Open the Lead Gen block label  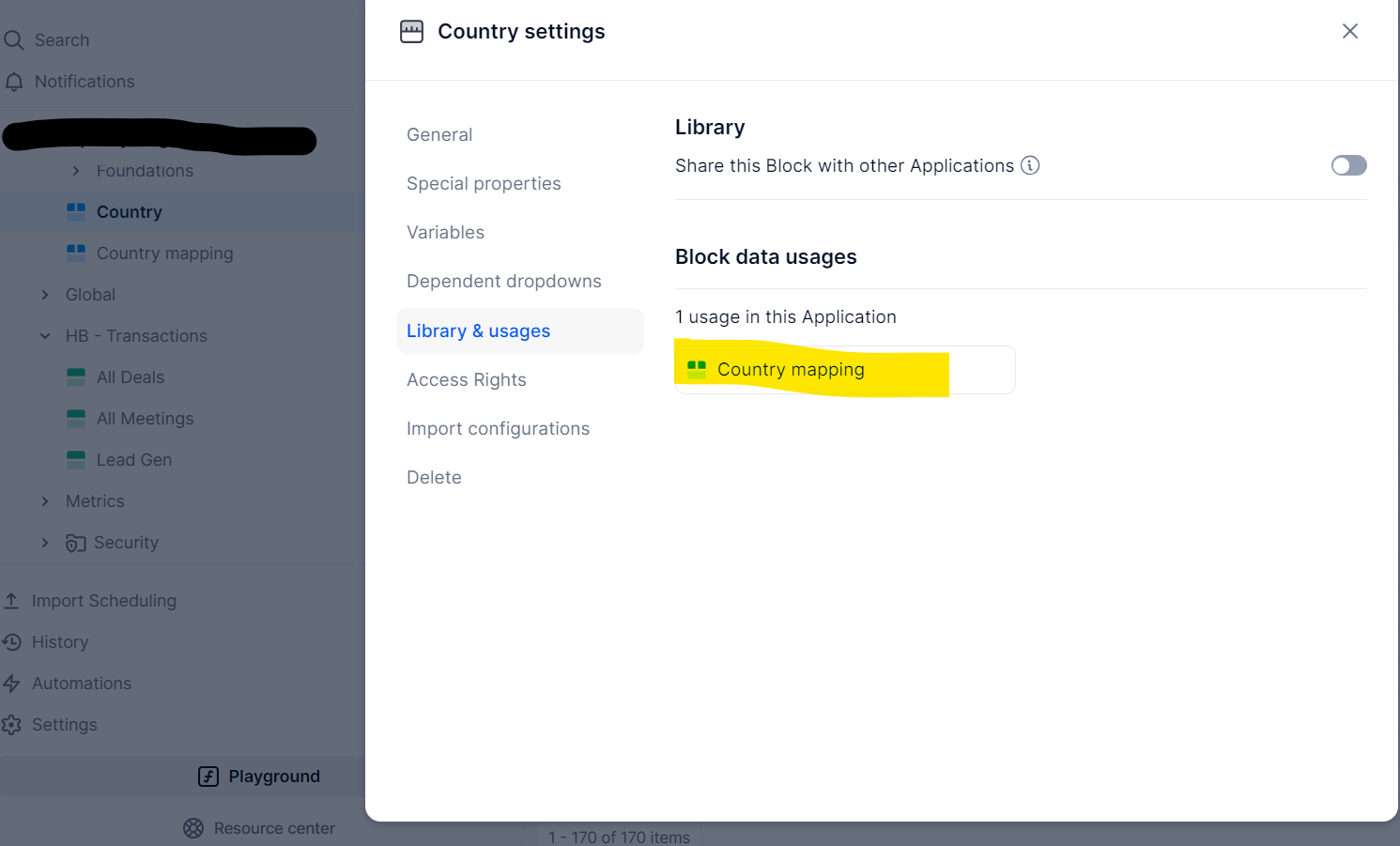(134, 460)
